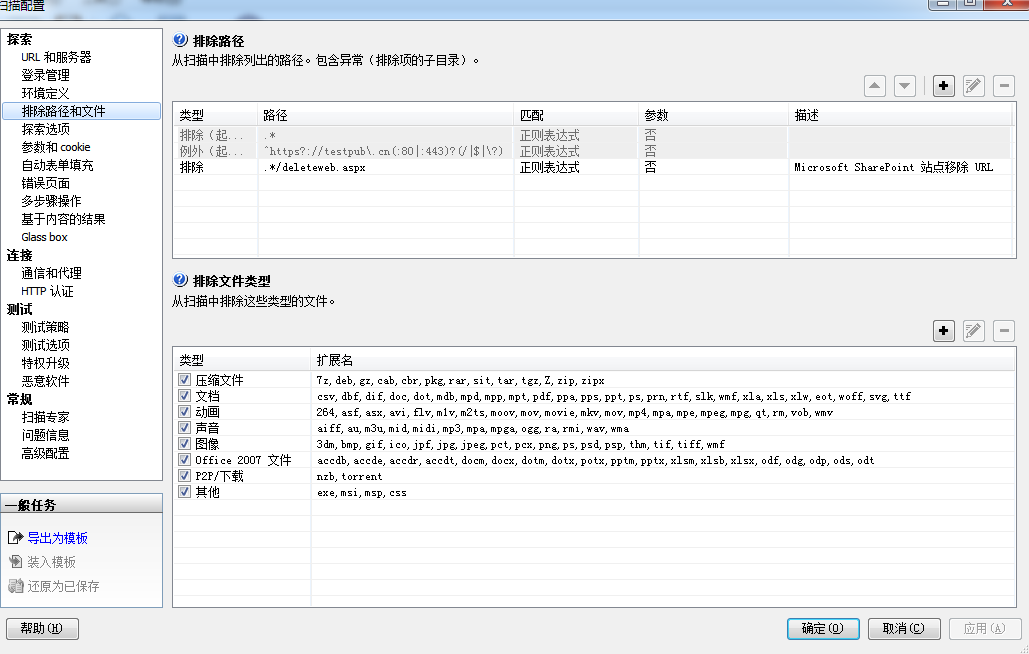The image size is (1029, 654).
Task: Edit the selected excluded file type
Action: pyautogui.click(x=974, y=331)
